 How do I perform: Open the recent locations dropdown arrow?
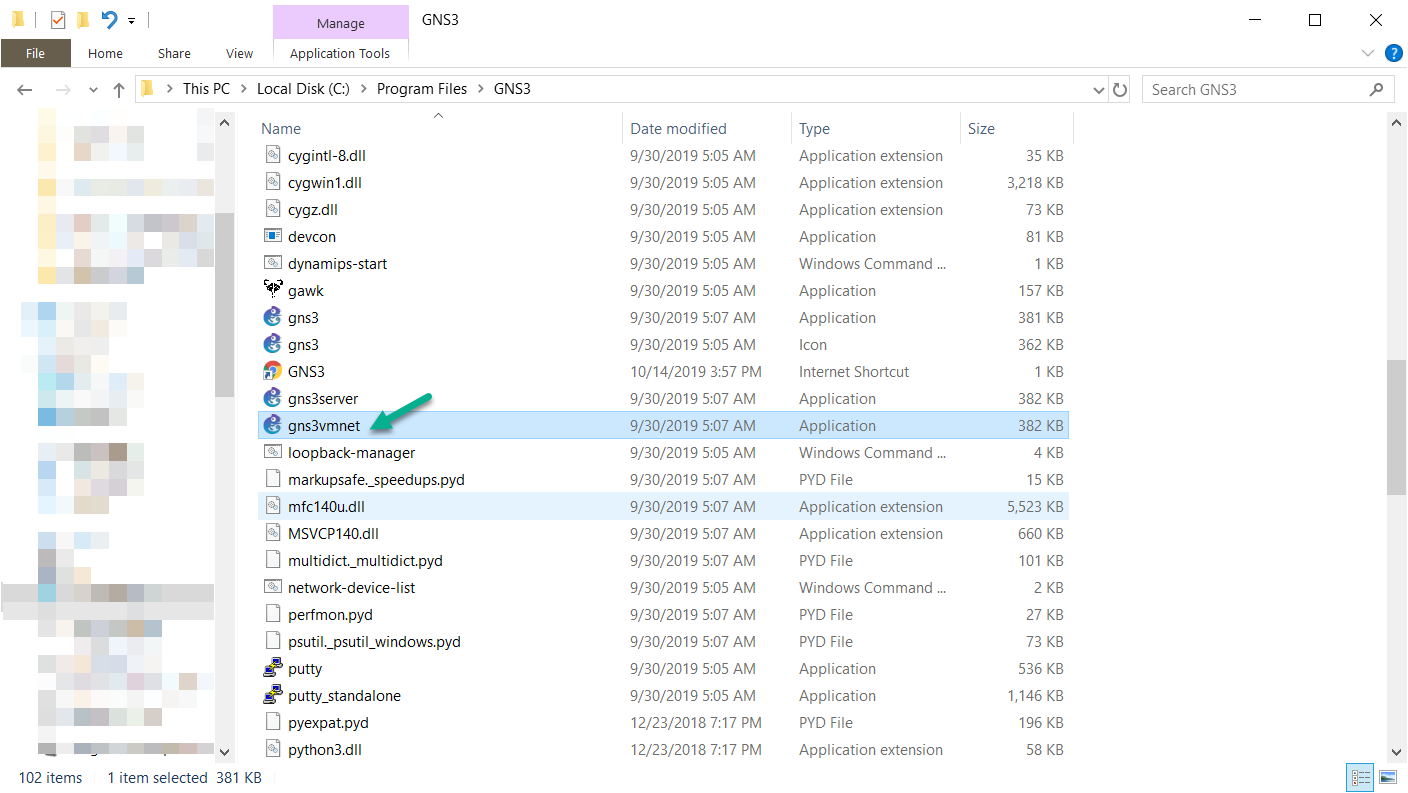pyautogui.click(x=93, y=89)
